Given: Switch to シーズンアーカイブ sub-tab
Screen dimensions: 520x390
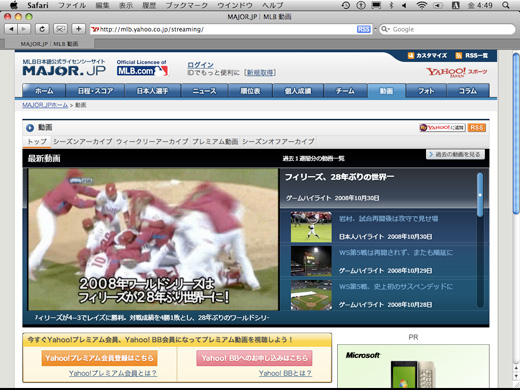Looking at the screenshot, I should click(83, 141).
